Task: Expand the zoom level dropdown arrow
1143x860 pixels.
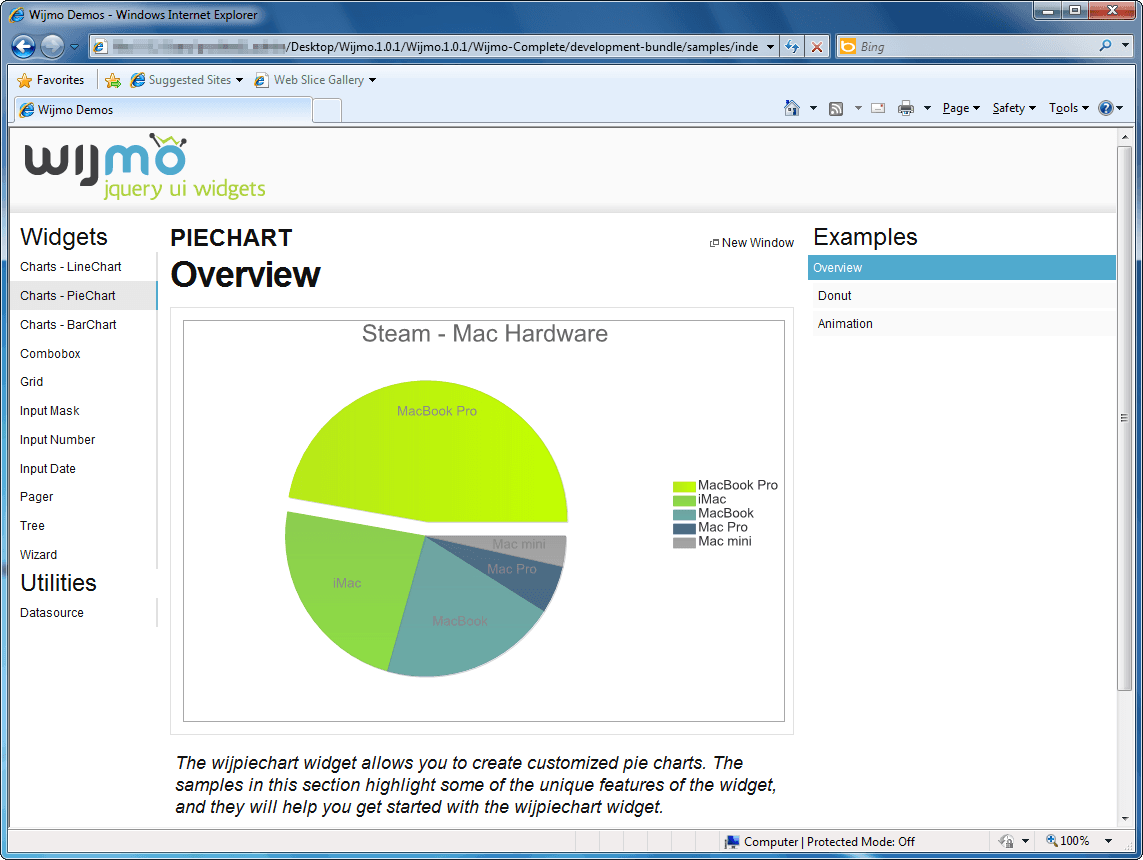Action: click(x=1108, y=841)
